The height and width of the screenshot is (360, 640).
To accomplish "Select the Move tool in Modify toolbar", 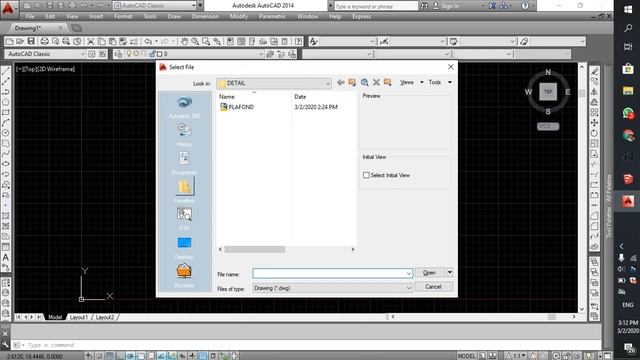I will click(594, 122).
